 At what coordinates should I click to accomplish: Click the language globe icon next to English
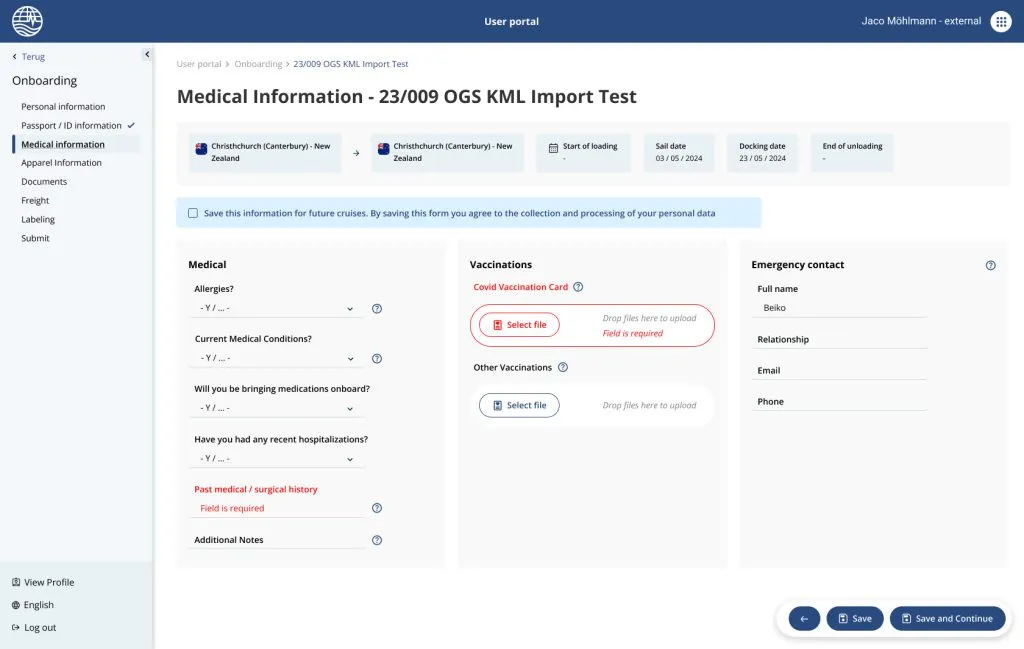pyautogui.click(x=16, y=605)
